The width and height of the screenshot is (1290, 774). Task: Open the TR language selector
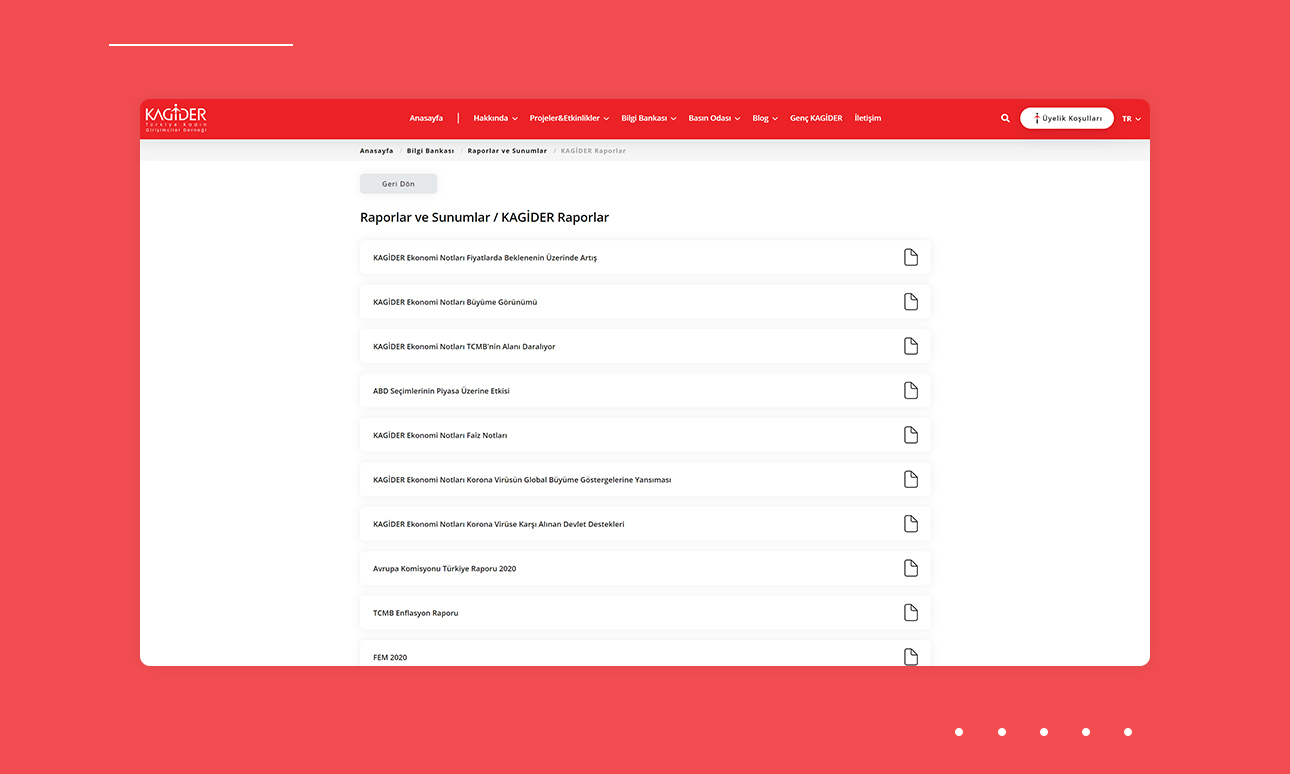click(1131, 118)
